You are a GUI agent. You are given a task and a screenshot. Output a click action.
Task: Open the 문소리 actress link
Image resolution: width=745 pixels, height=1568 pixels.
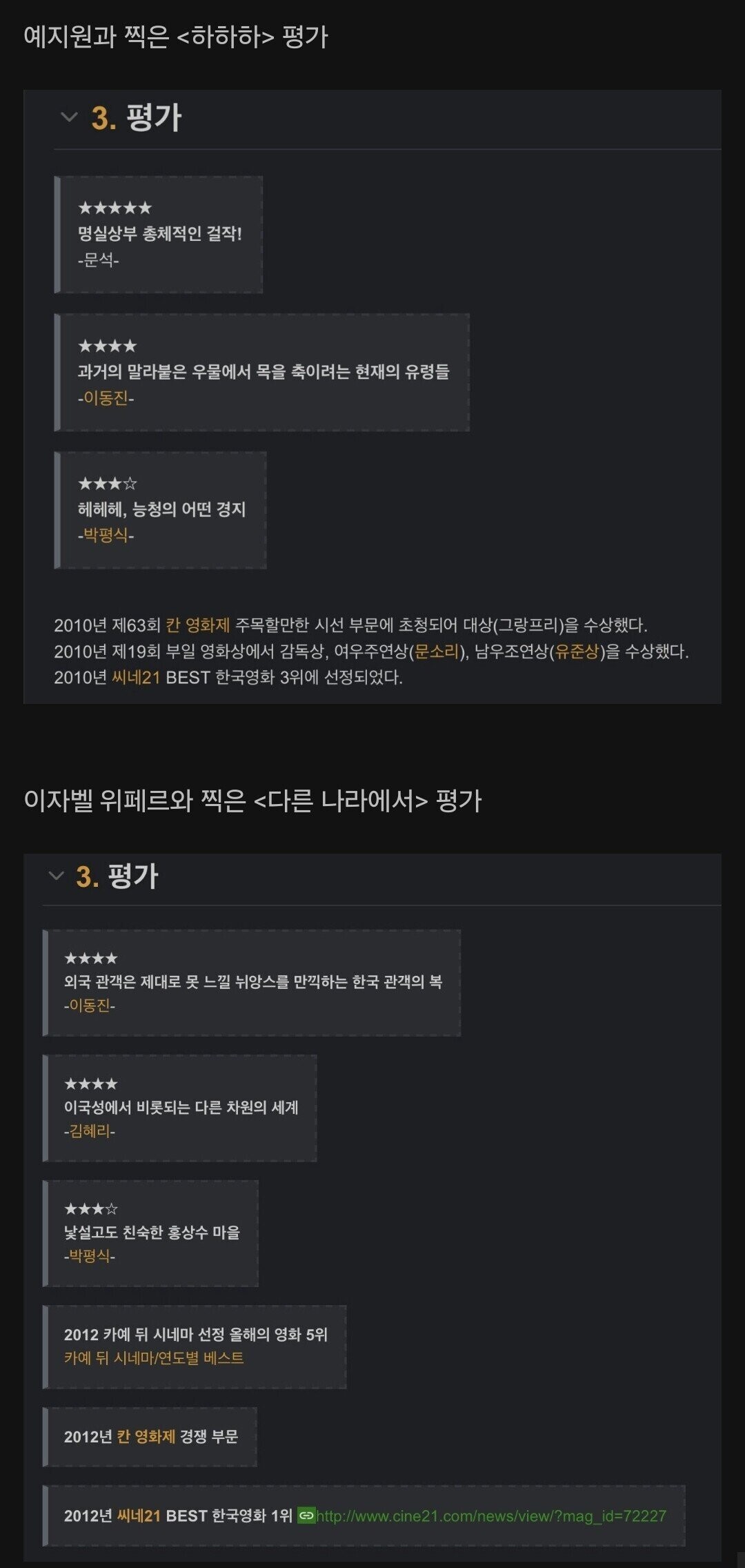[436, 651]
